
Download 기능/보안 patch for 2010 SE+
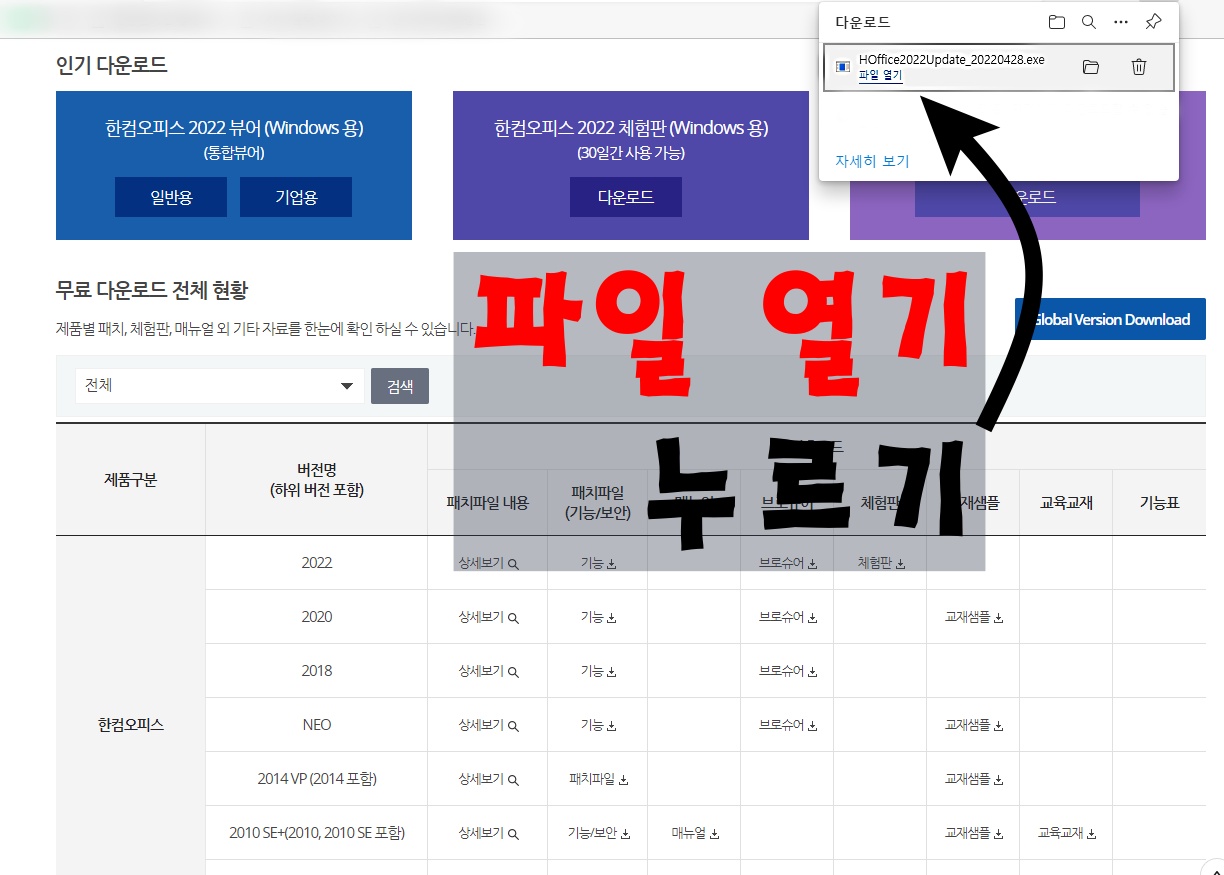(598, 833)
